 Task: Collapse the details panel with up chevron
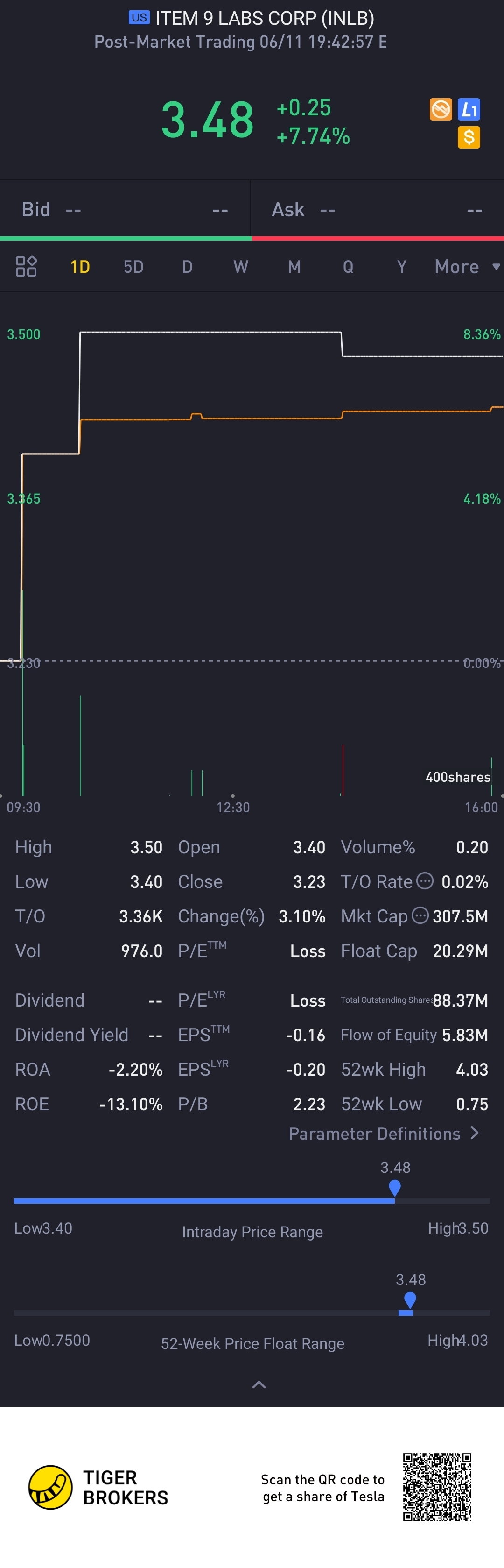(x=259, y=1385)
